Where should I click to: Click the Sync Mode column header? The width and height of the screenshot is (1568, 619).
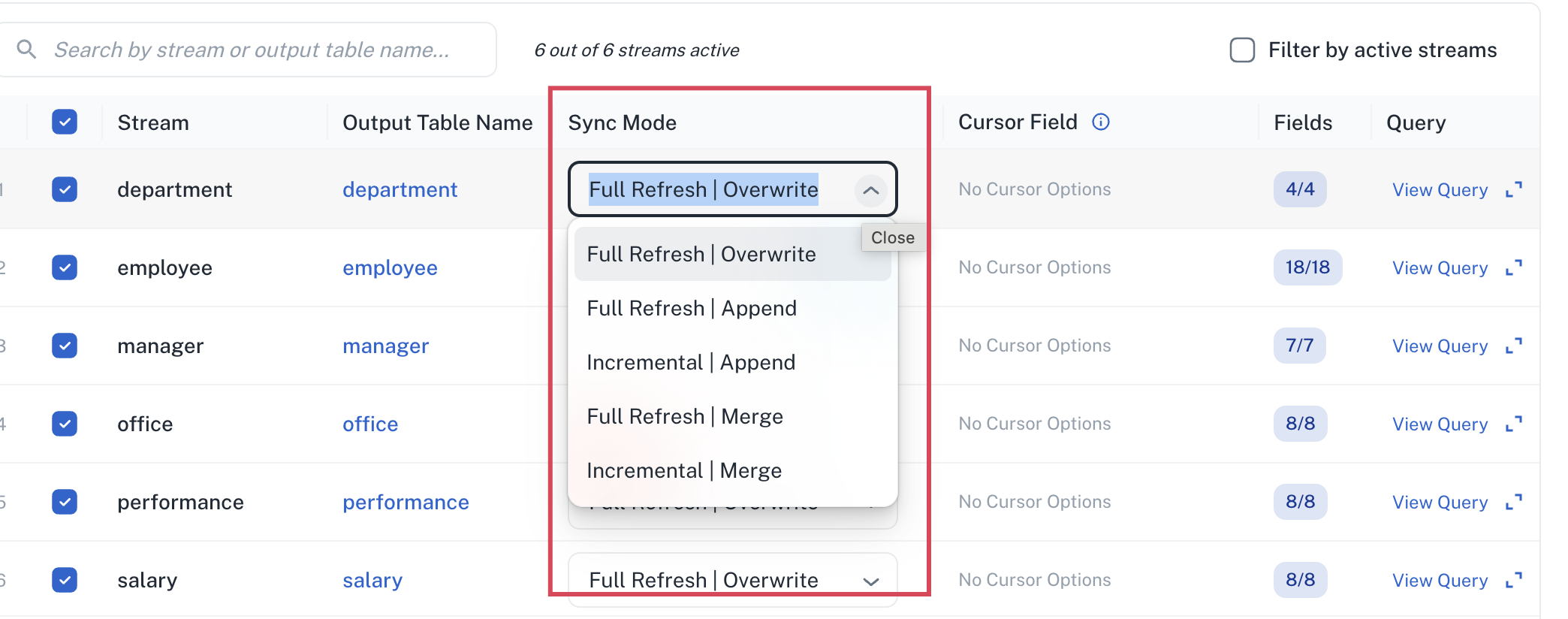(623, 122)
